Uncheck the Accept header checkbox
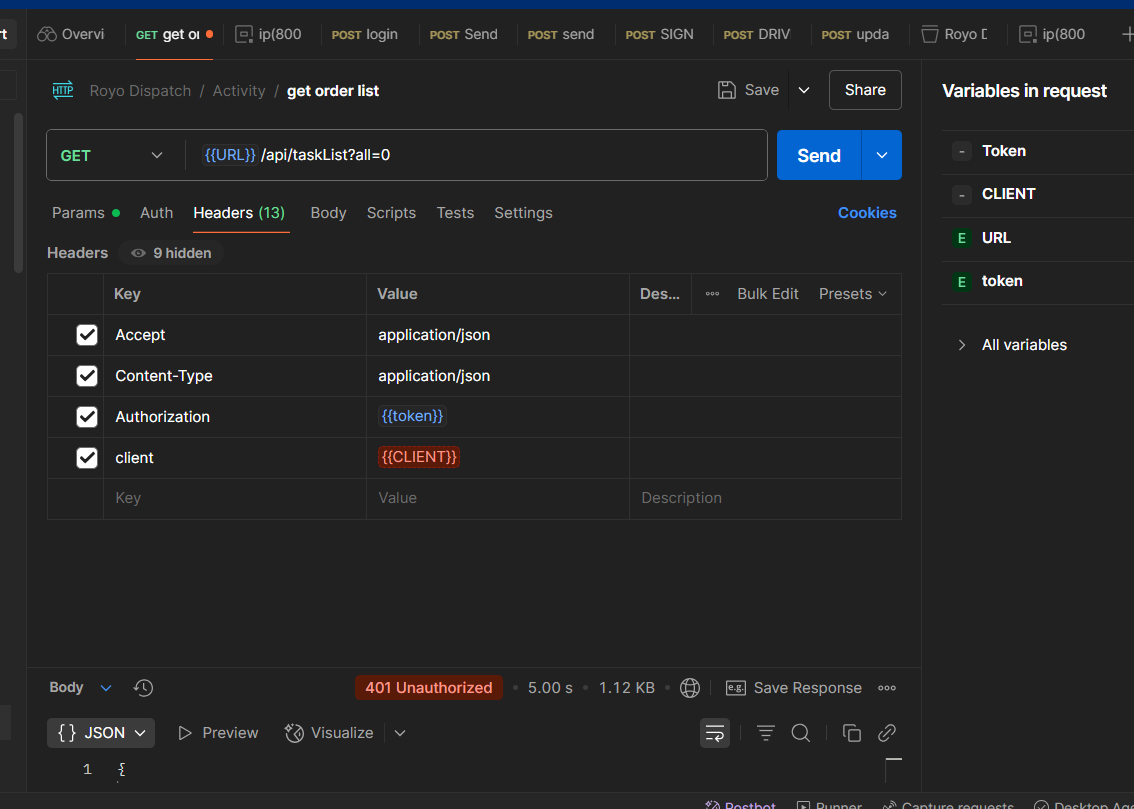 click(87, 335)
